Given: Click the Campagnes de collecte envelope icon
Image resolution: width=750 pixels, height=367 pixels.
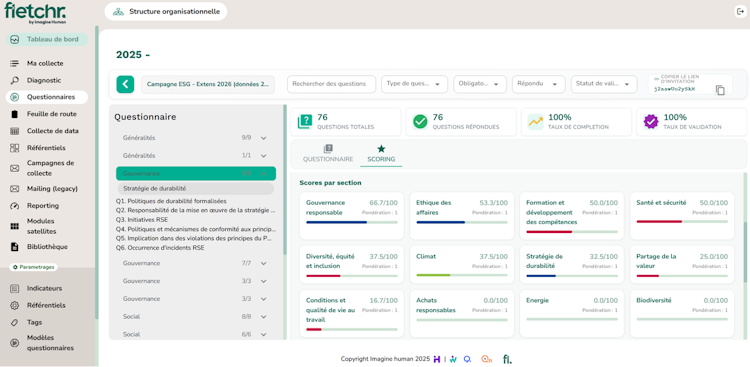Looking at the screenshot, I should tap(15, 168).
